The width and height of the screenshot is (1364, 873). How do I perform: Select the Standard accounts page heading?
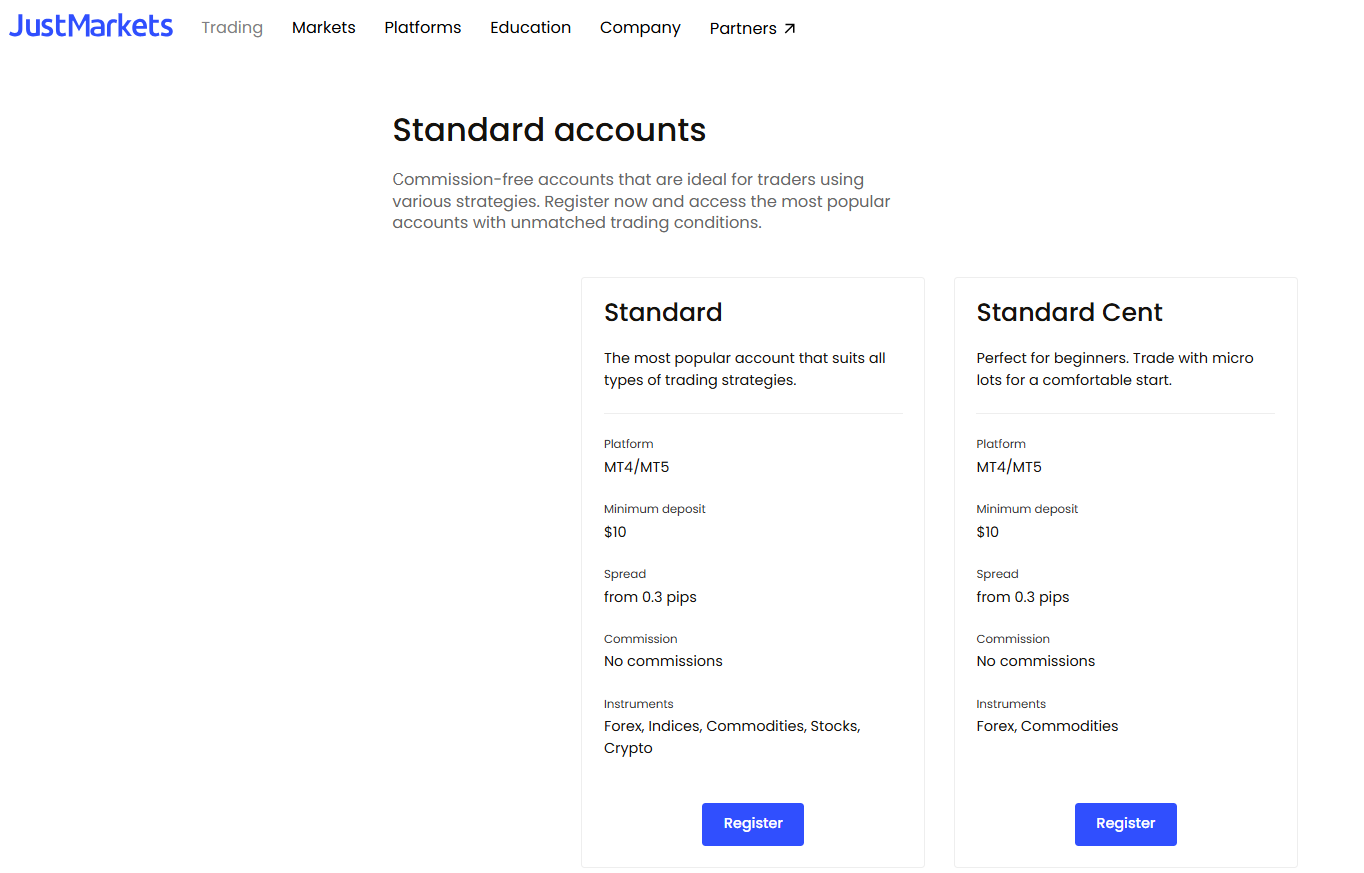[549, 130]
